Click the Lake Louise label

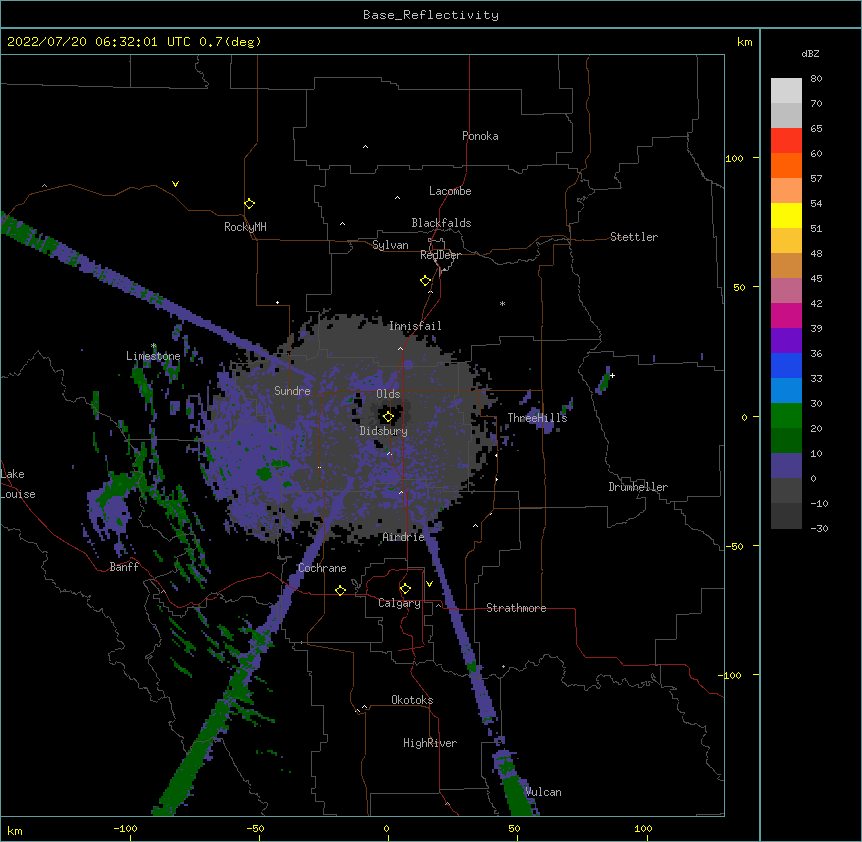pos(16,484)
